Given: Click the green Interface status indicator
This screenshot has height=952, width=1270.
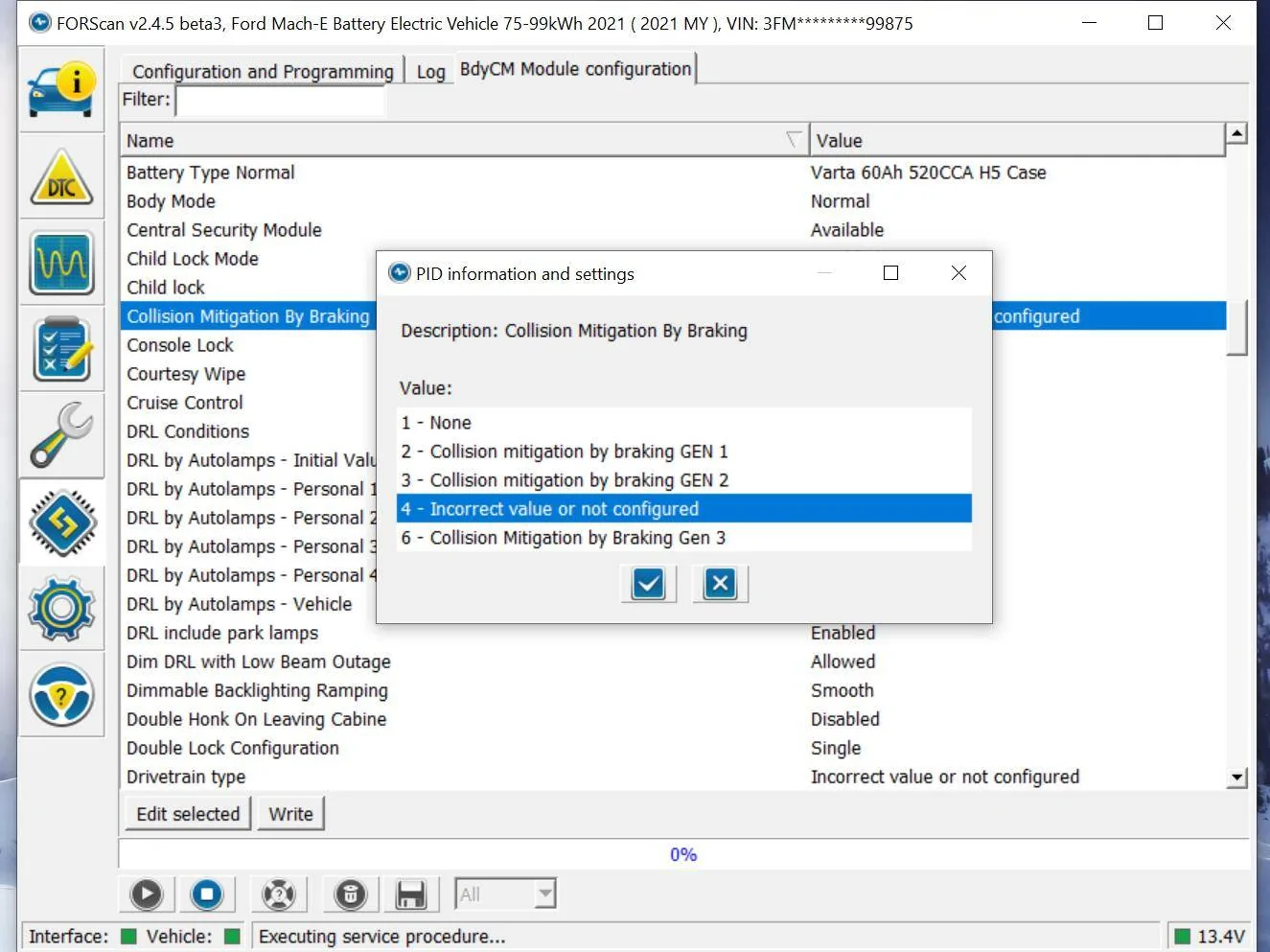Looking at the screenshot, I should pyautogui.click(x=128, y=937).
